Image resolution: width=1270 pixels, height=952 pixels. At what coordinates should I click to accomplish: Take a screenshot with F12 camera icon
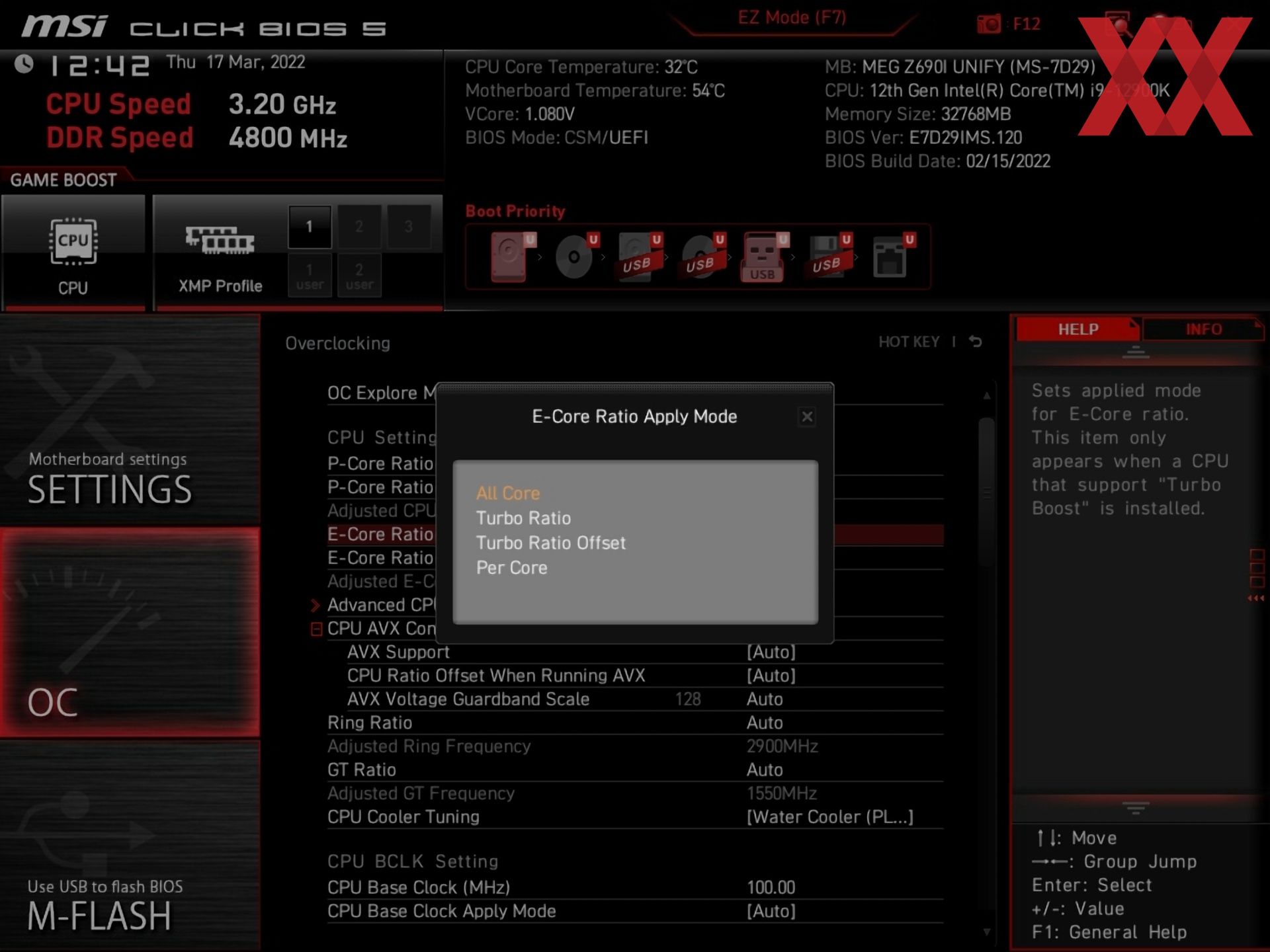[989, 24]
